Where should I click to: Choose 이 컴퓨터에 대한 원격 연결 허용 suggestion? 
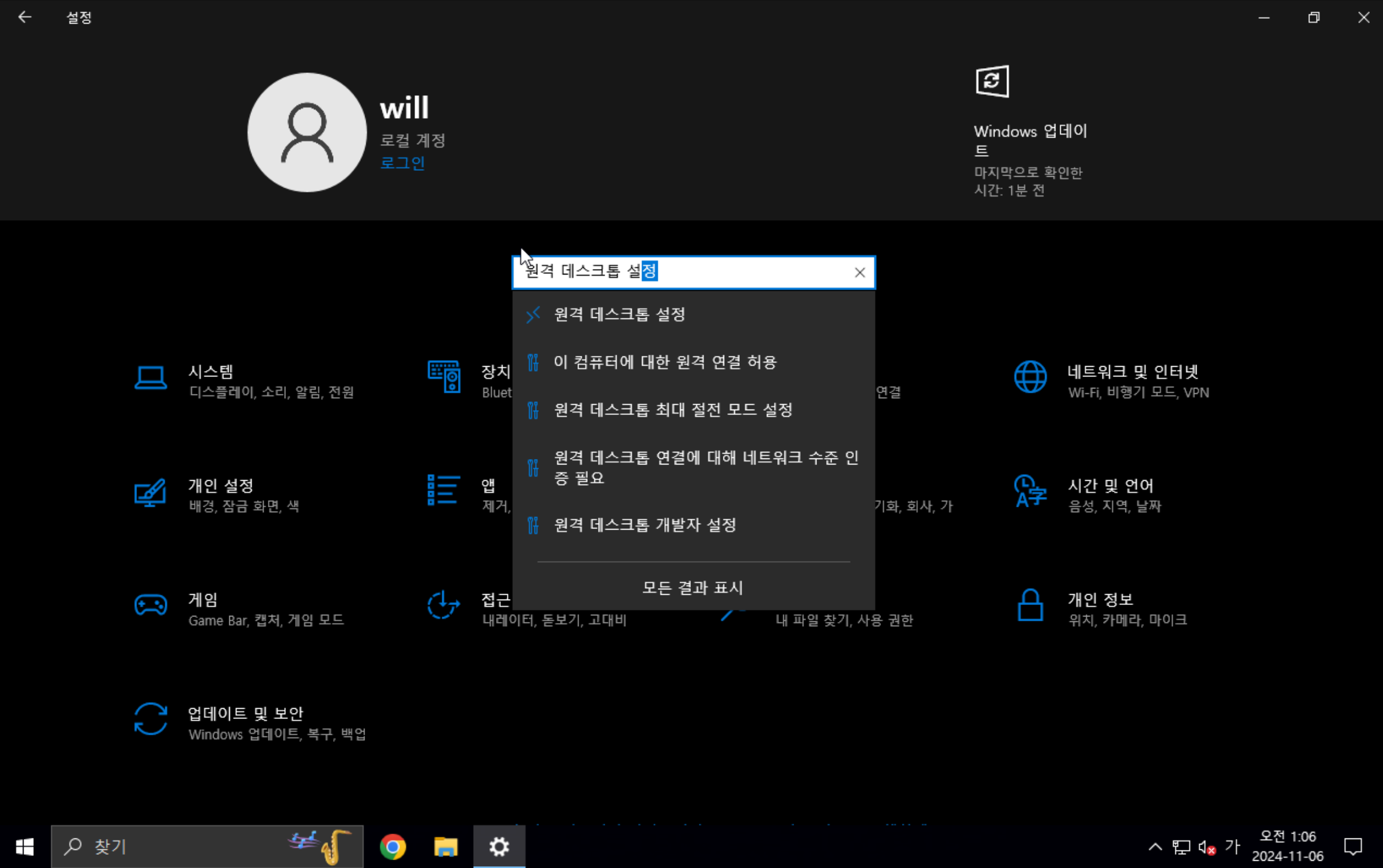[665, 362]
